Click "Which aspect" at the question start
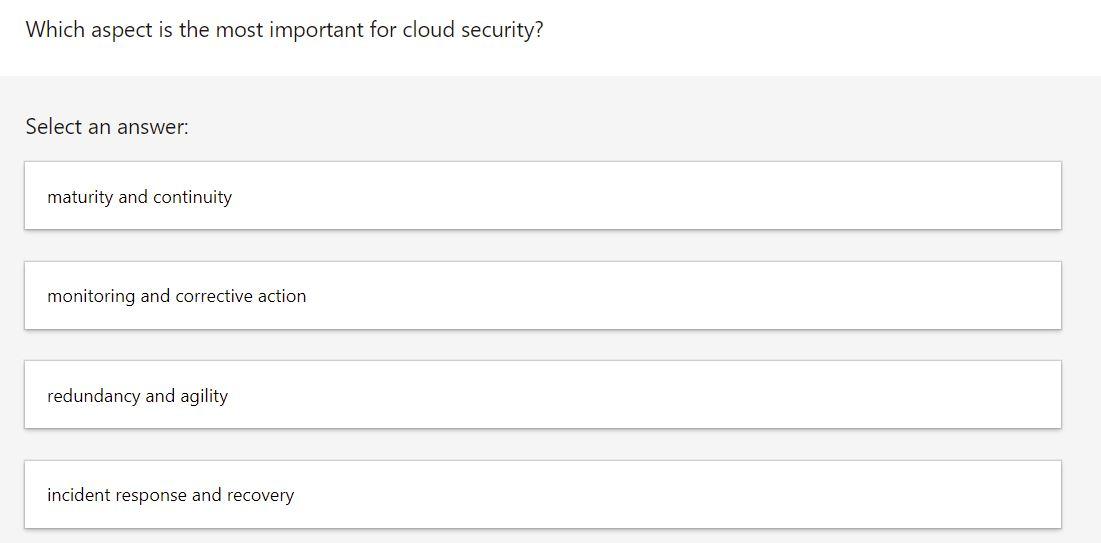The height and width of the screenshot is (543, 1101). [x=88, y=30]
